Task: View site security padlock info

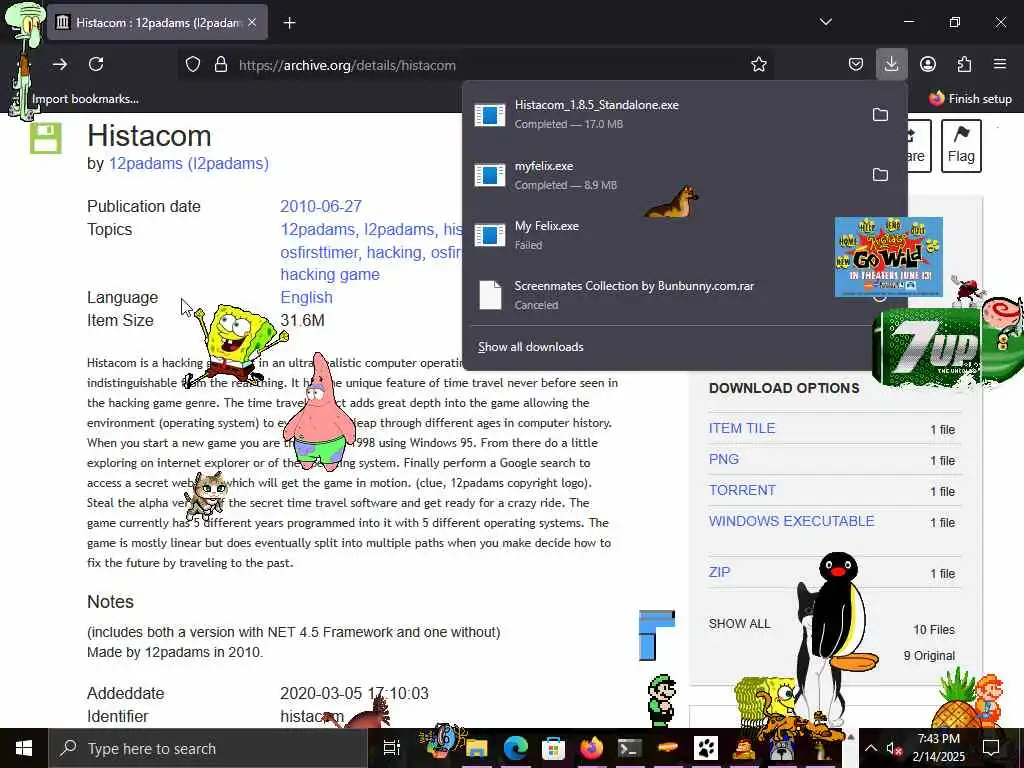Action: 221,65
